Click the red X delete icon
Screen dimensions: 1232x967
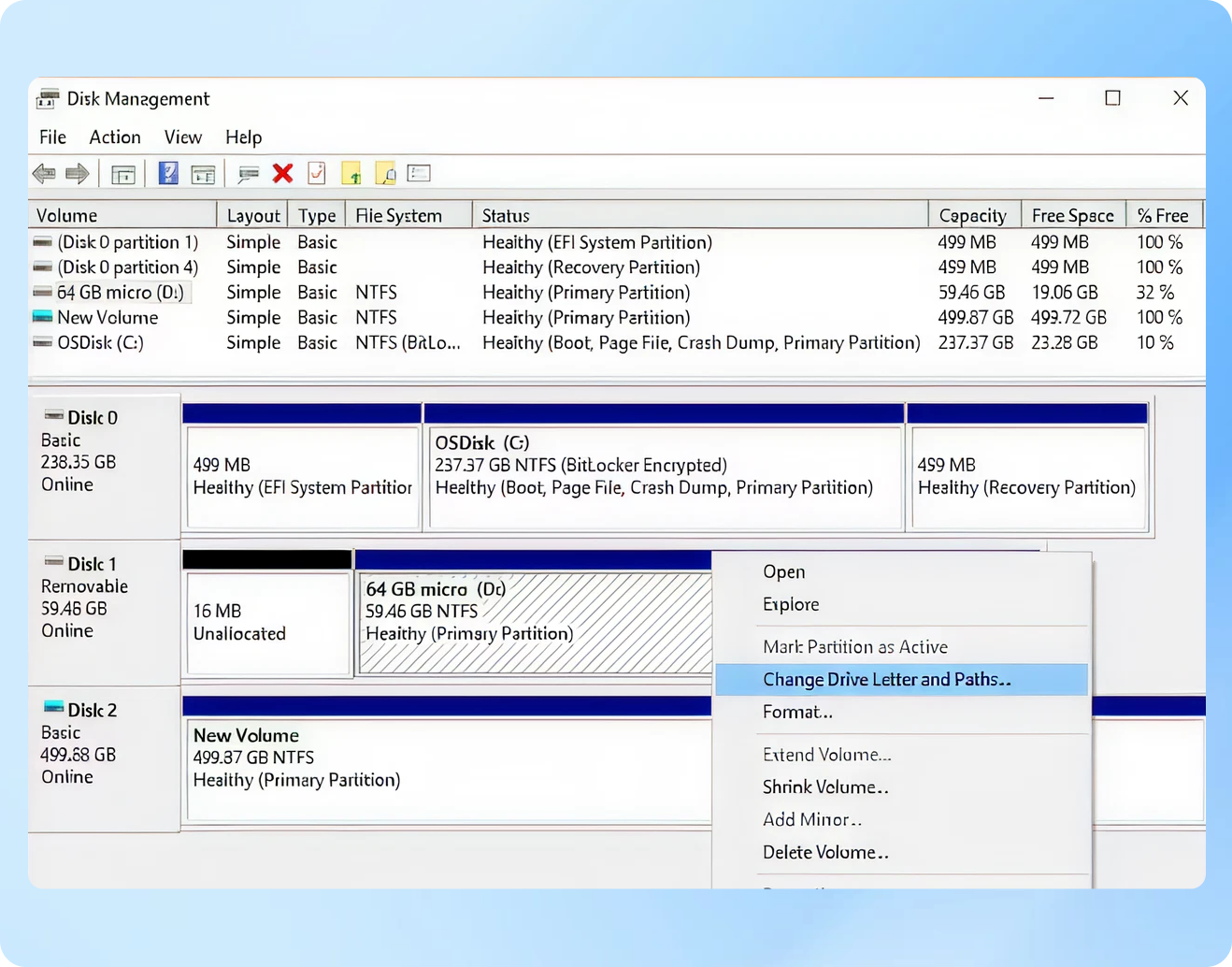(x=282, y=173)
